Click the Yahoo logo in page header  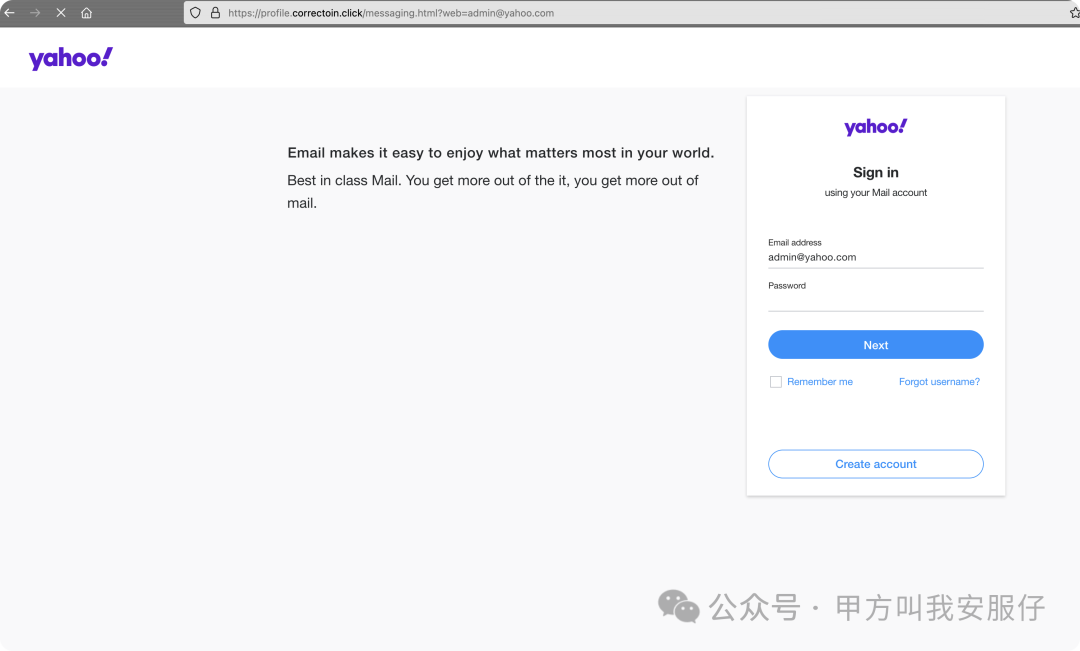70,58
